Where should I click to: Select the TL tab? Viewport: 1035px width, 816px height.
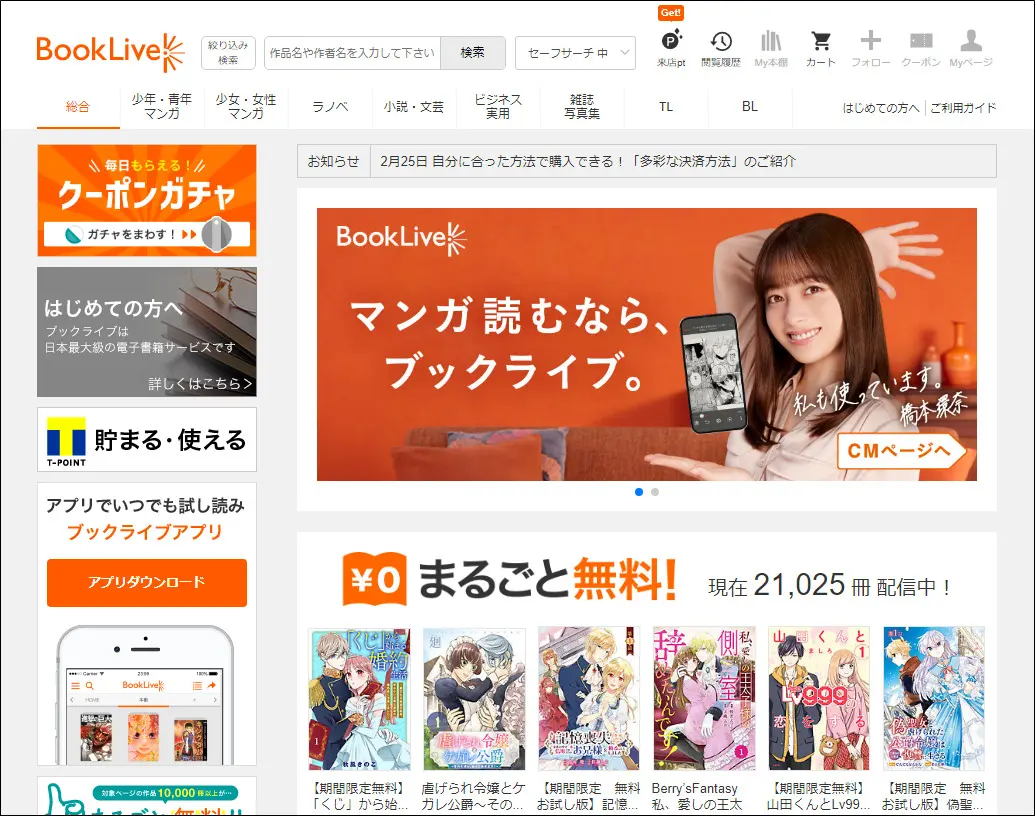[665, 106]
